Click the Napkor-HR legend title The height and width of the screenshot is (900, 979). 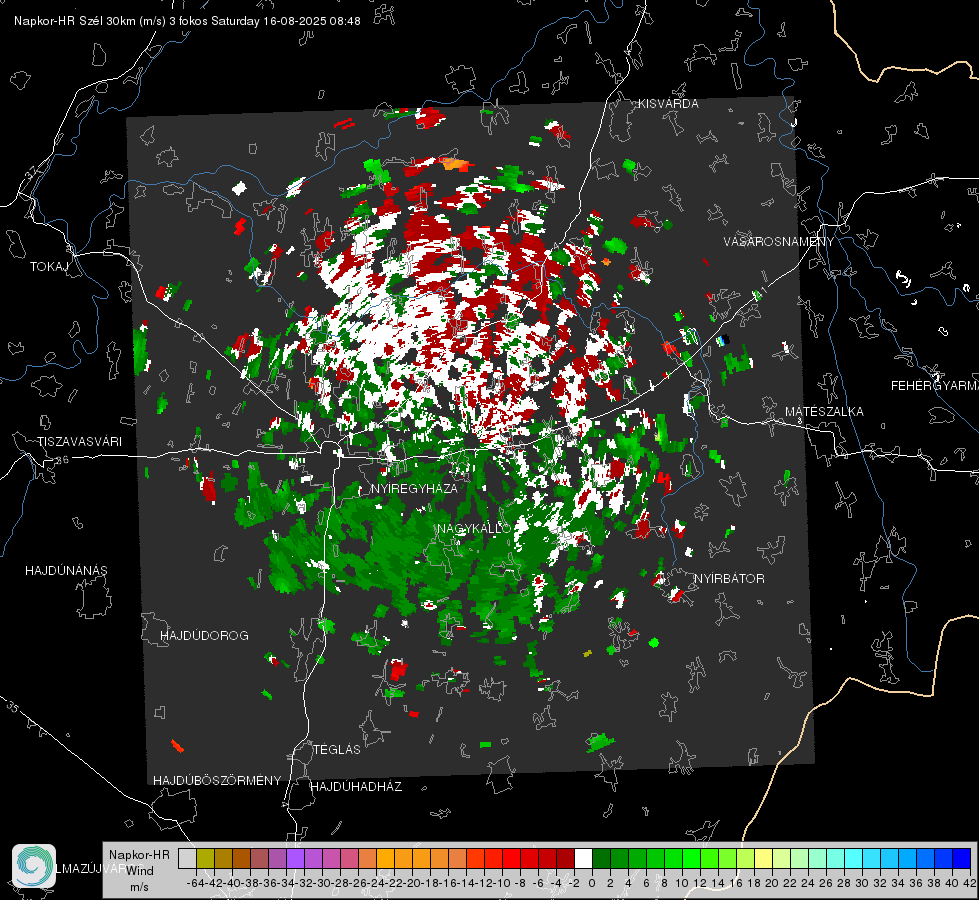139,855
